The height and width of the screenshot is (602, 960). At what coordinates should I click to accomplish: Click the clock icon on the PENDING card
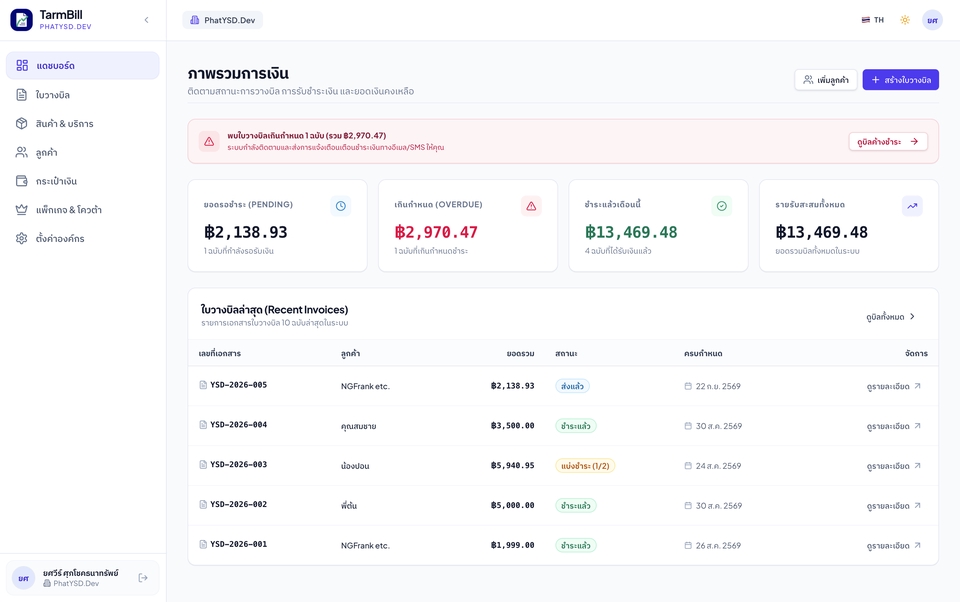341,206
